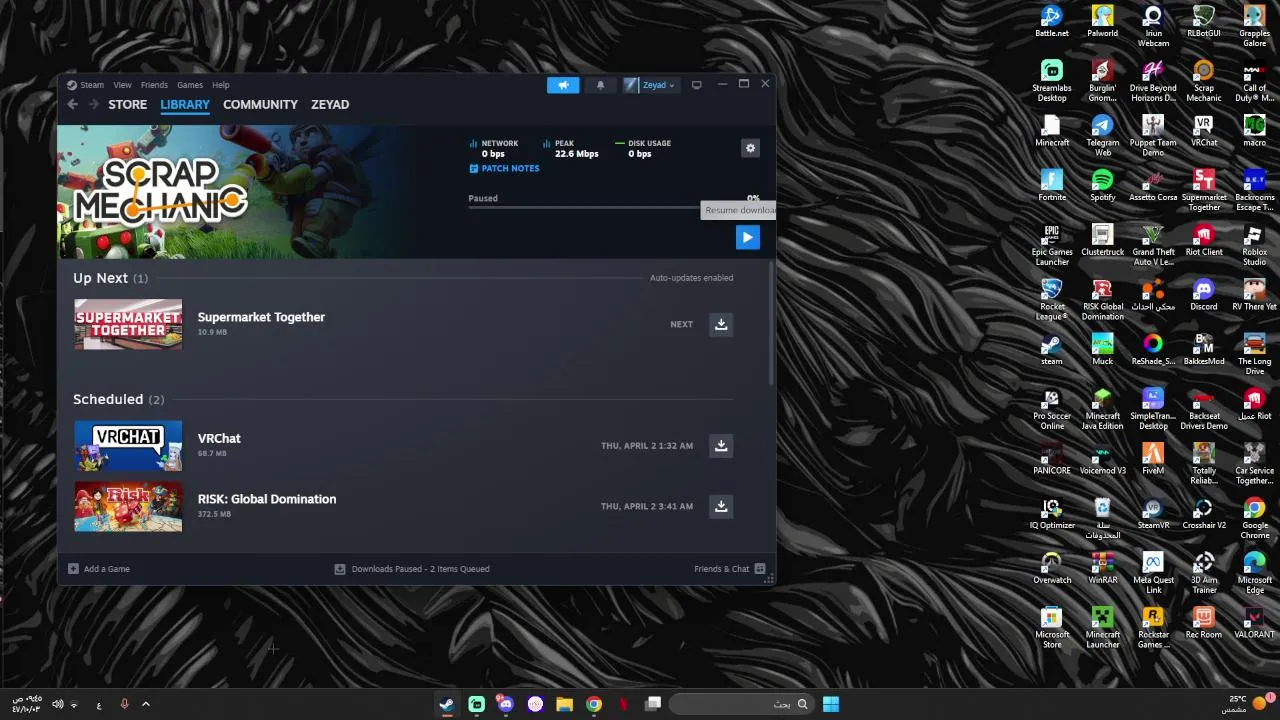
Task: Click Steam icon in the taskbar
Action: coord(447,704)
